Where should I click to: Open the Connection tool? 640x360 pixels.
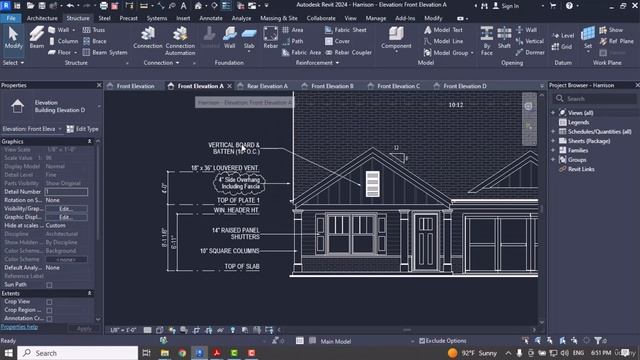coord(148,38)
